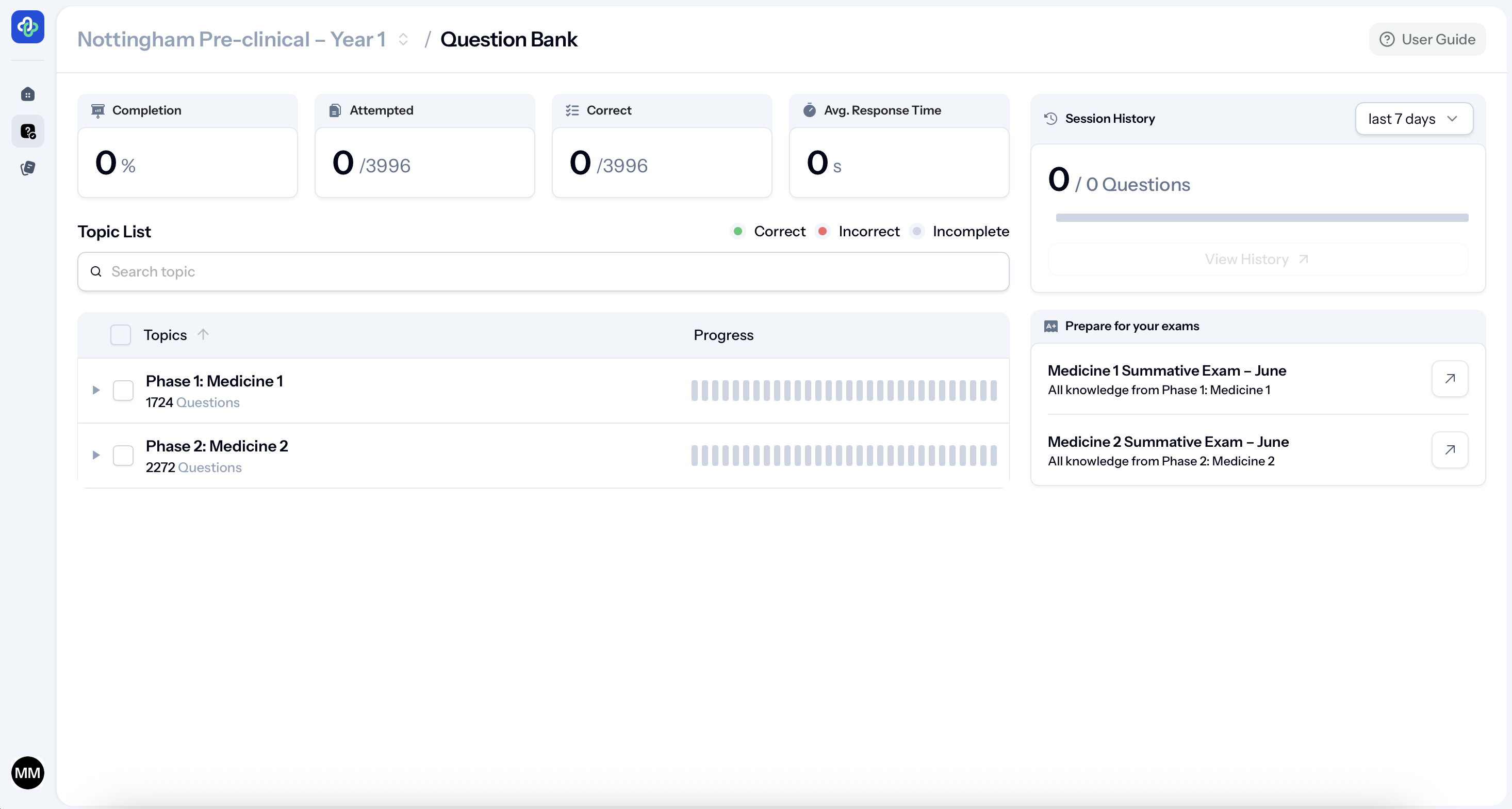
Task: Click View History link
Action: coord(1257,260)
